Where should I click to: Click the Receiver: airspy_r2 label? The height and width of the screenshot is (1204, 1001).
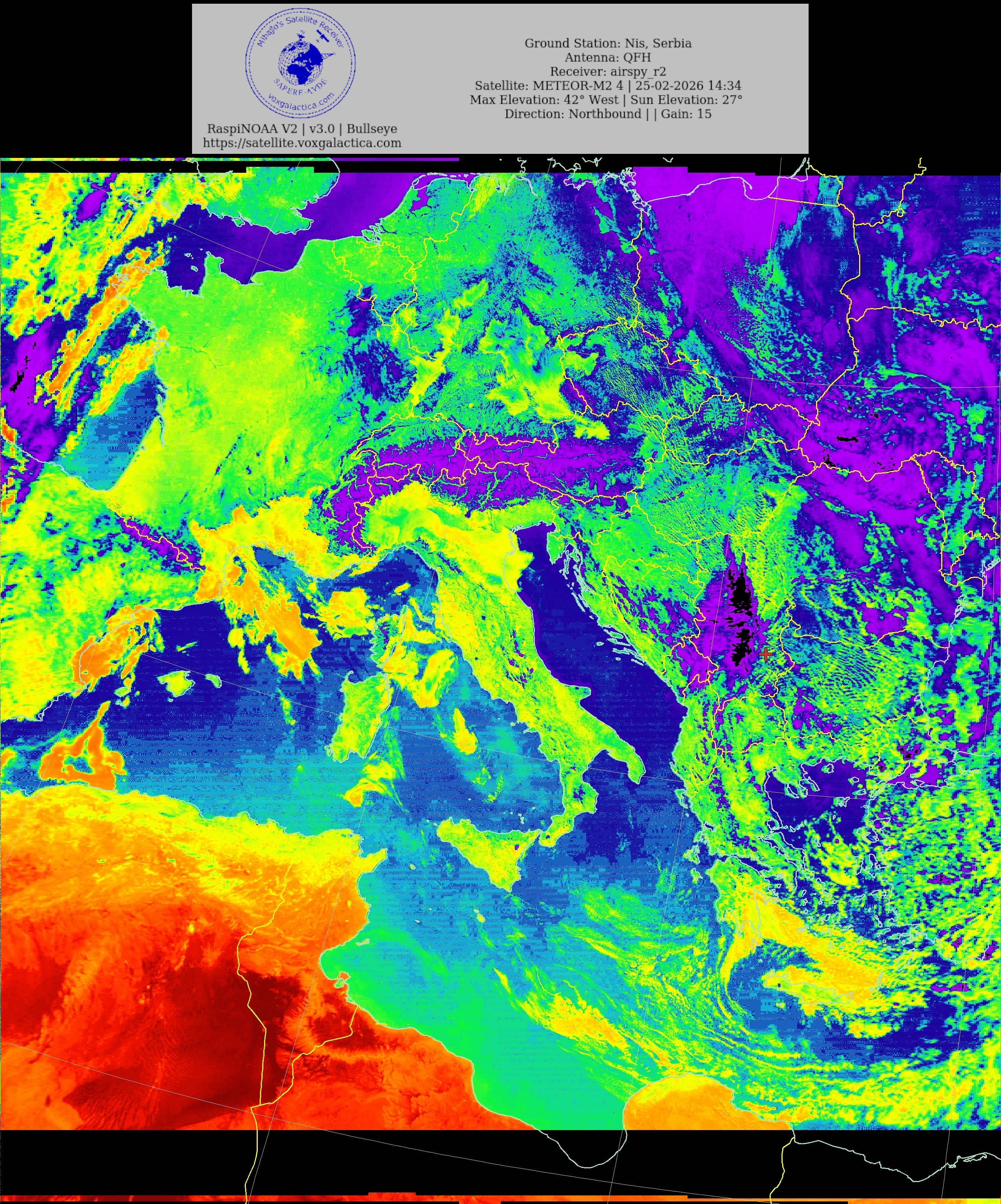pos(608,72)
